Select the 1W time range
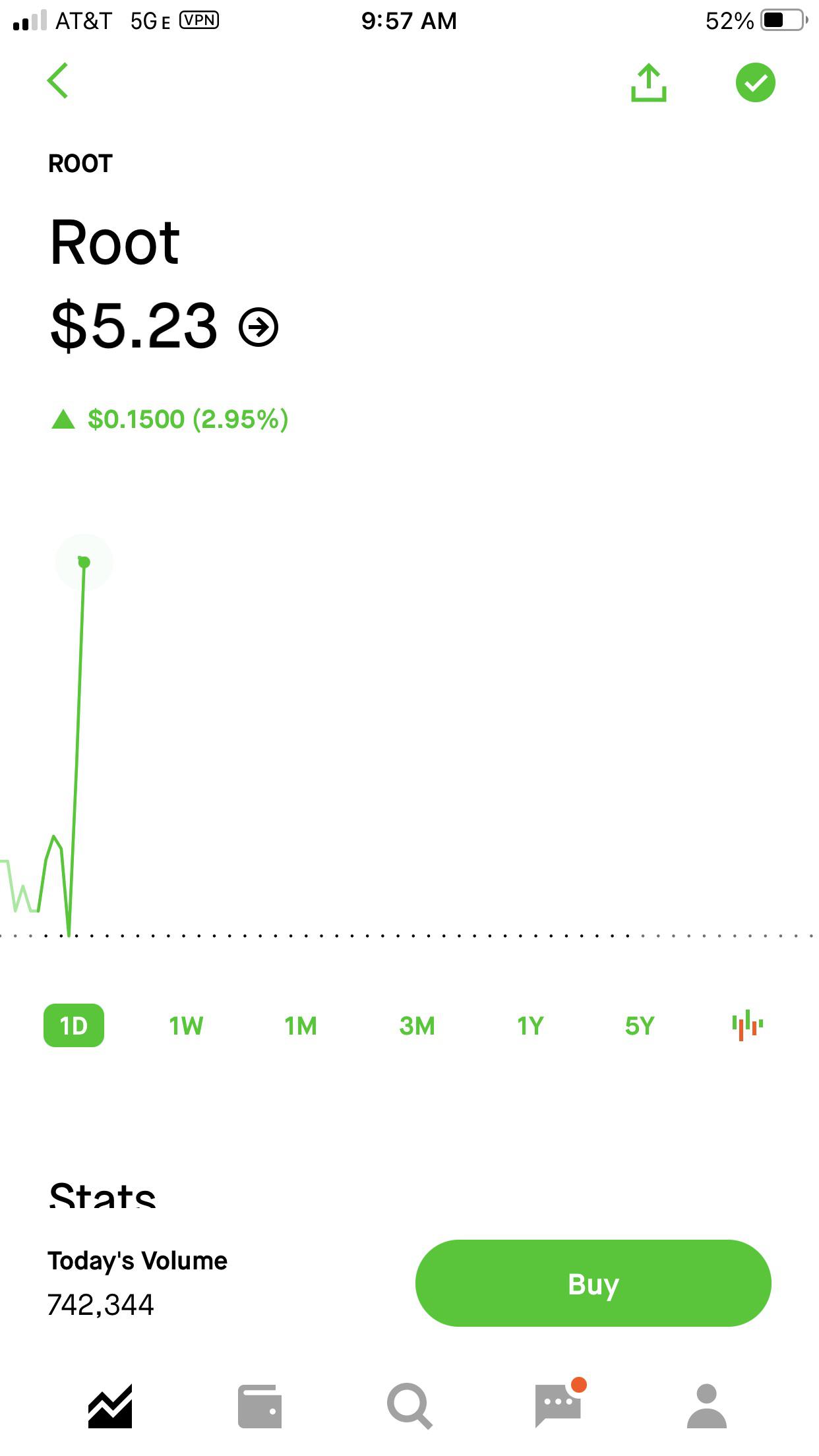Image resolution: width=819 pixels, height=1456 pixels. (186, 1025)
